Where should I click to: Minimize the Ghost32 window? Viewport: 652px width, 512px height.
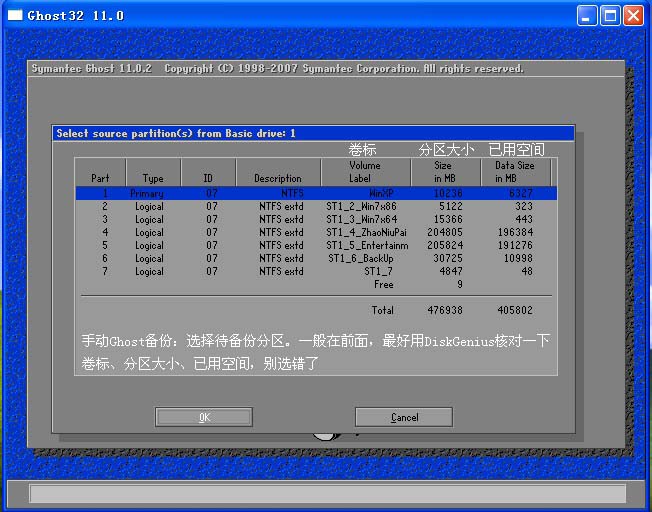(x=587, y=16)
